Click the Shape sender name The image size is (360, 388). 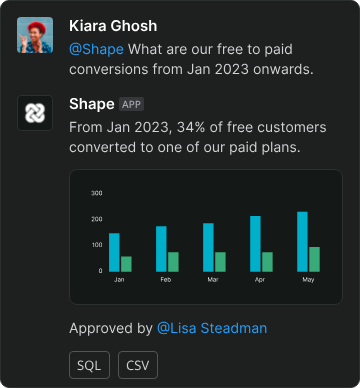pyautogui.click(x=92, y=104)
